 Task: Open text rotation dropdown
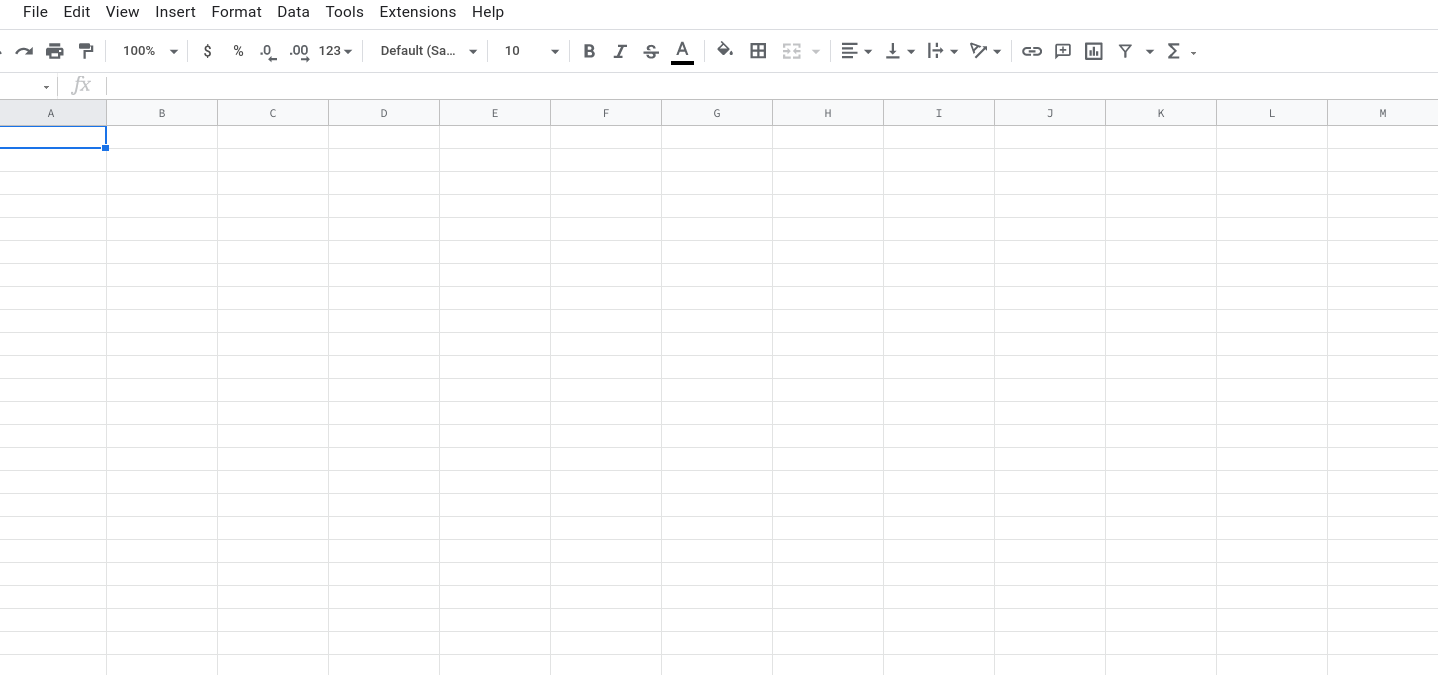pyautogui.click(x=986, y=51)
